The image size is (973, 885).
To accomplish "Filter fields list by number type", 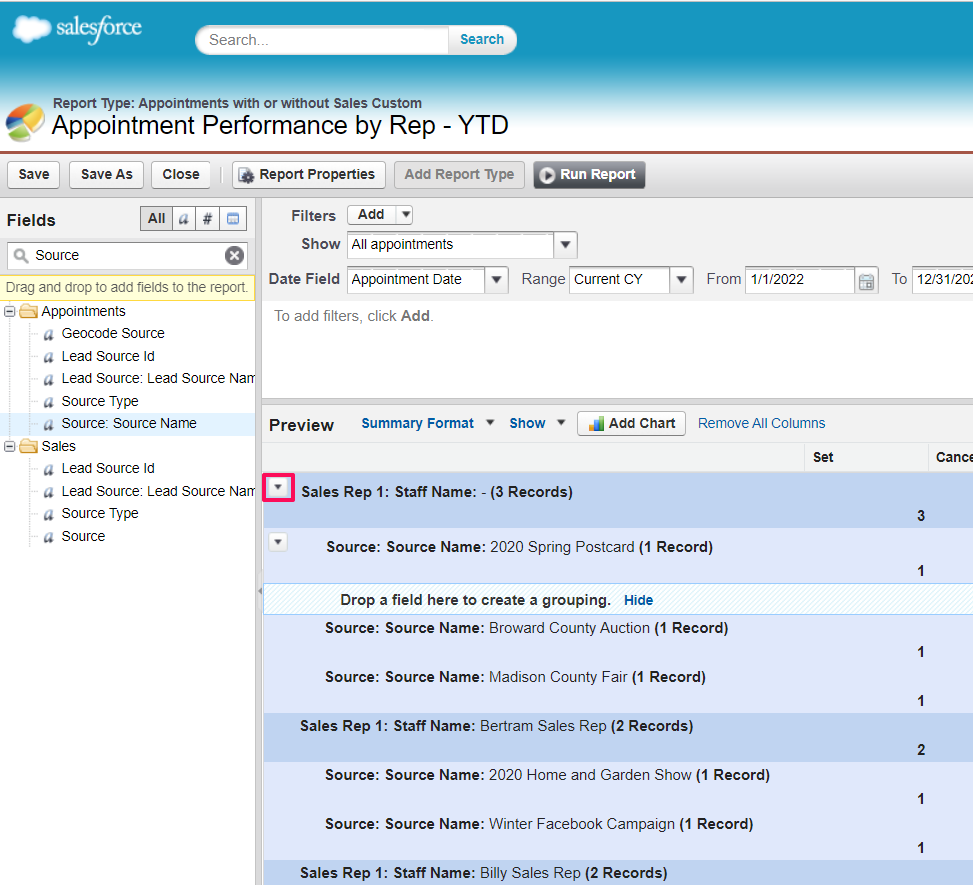I will [x=207, y=218].
